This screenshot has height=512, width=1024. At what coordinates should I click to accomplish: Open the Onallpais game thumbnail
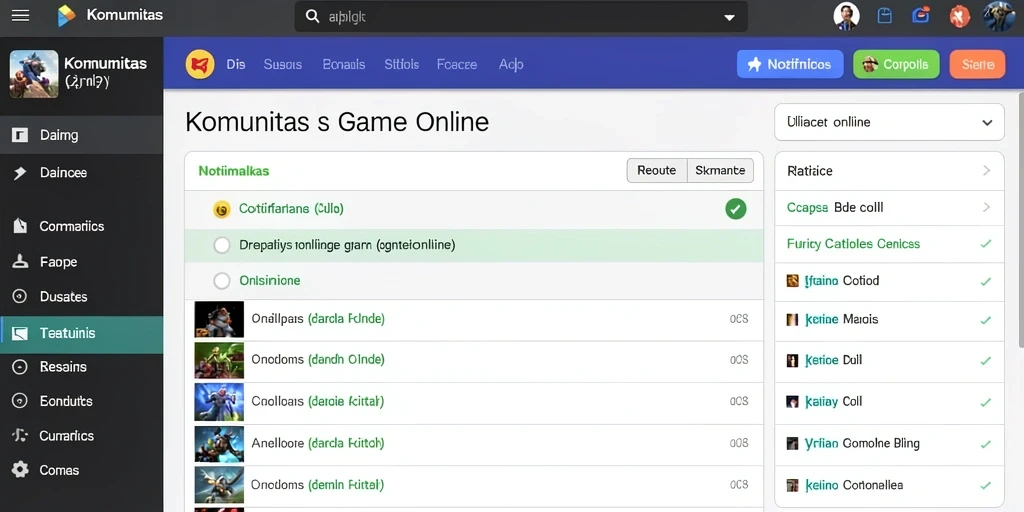coord(219,319)
